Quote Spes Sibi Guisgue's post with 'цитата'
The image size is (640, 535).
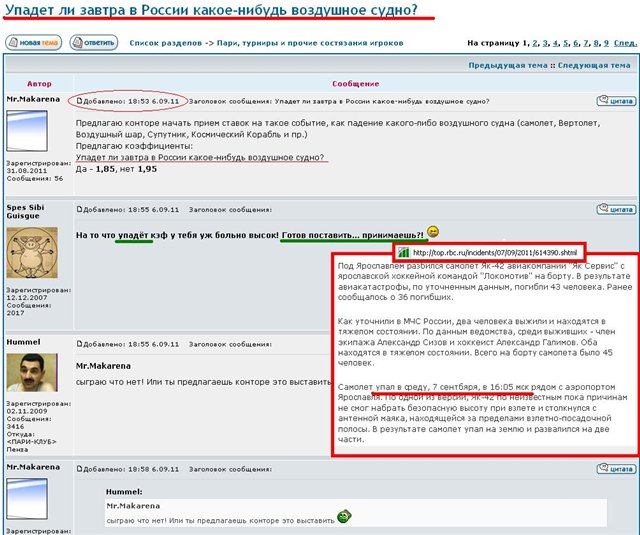click(x=616, y=209)
